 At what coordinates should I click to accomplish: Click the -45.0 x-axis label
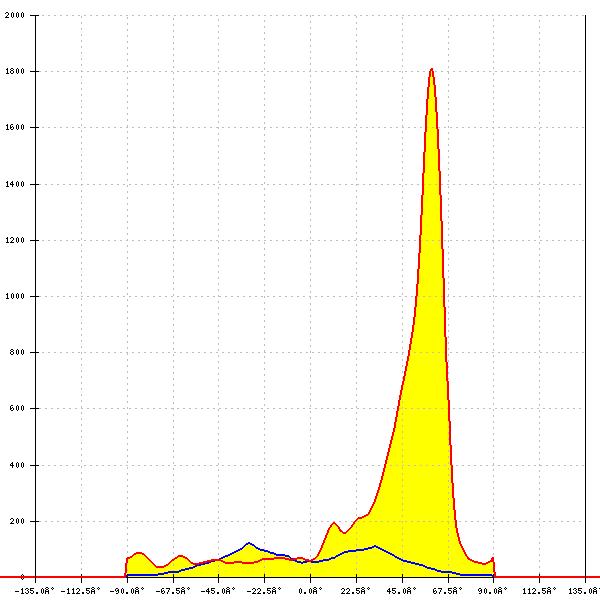click(x=218, y=591)
